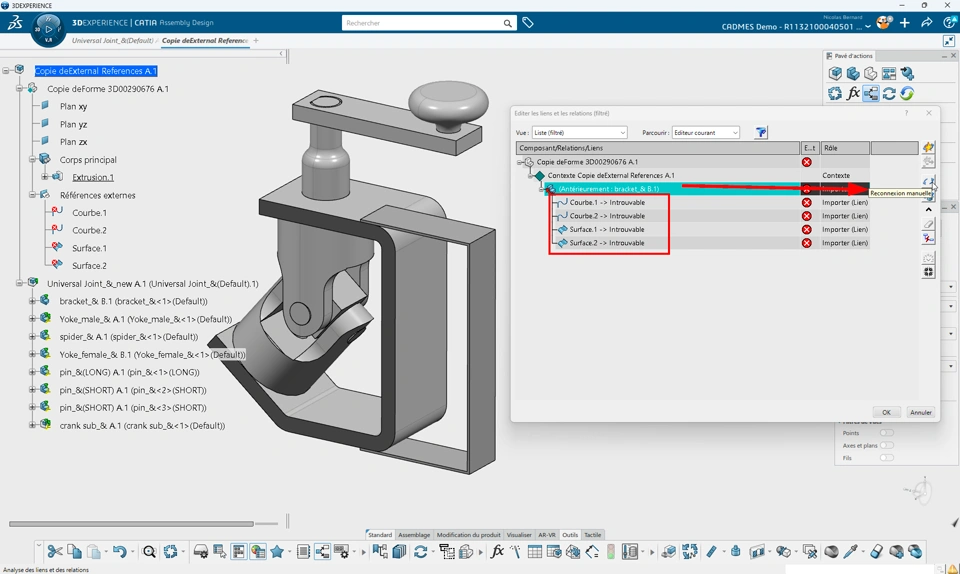Image resolution: width=960 pixels, height=574 pixels.
Task: Select the formula fx icon in Pavé d'actions
Action: (853, 93)
